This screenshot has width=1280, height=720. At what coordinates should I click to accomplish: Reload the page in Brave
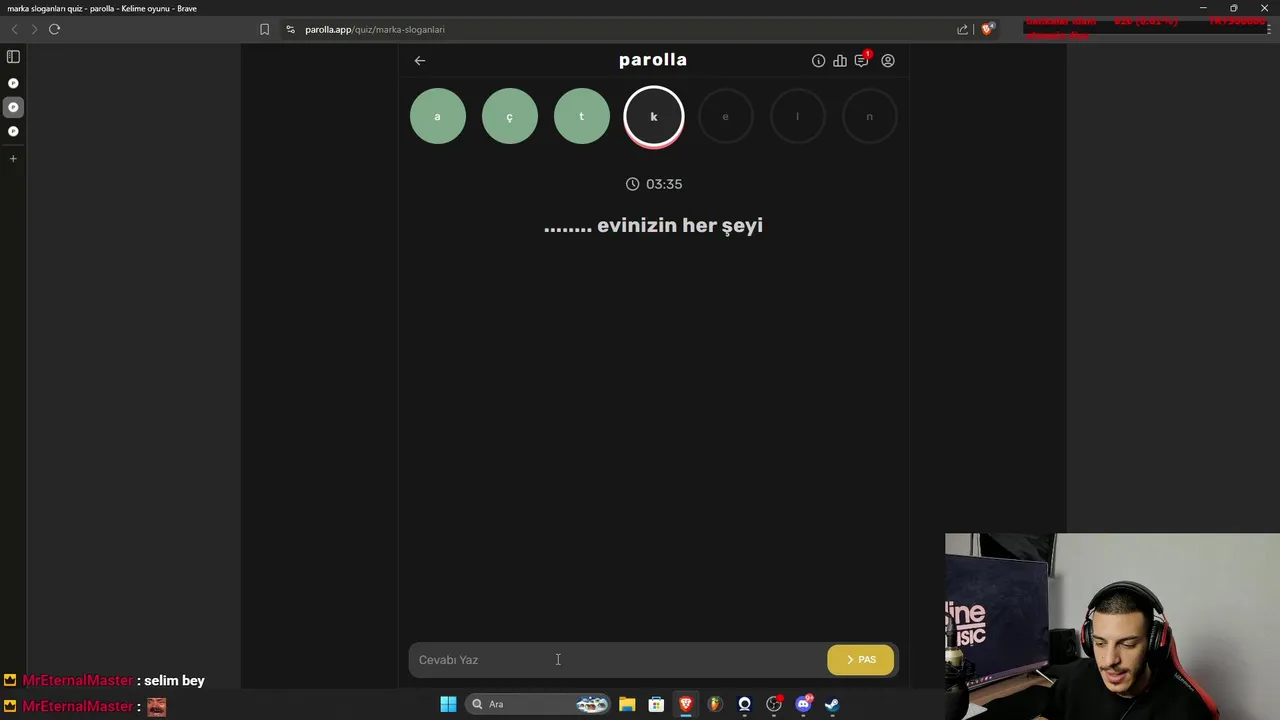point(54,29)
